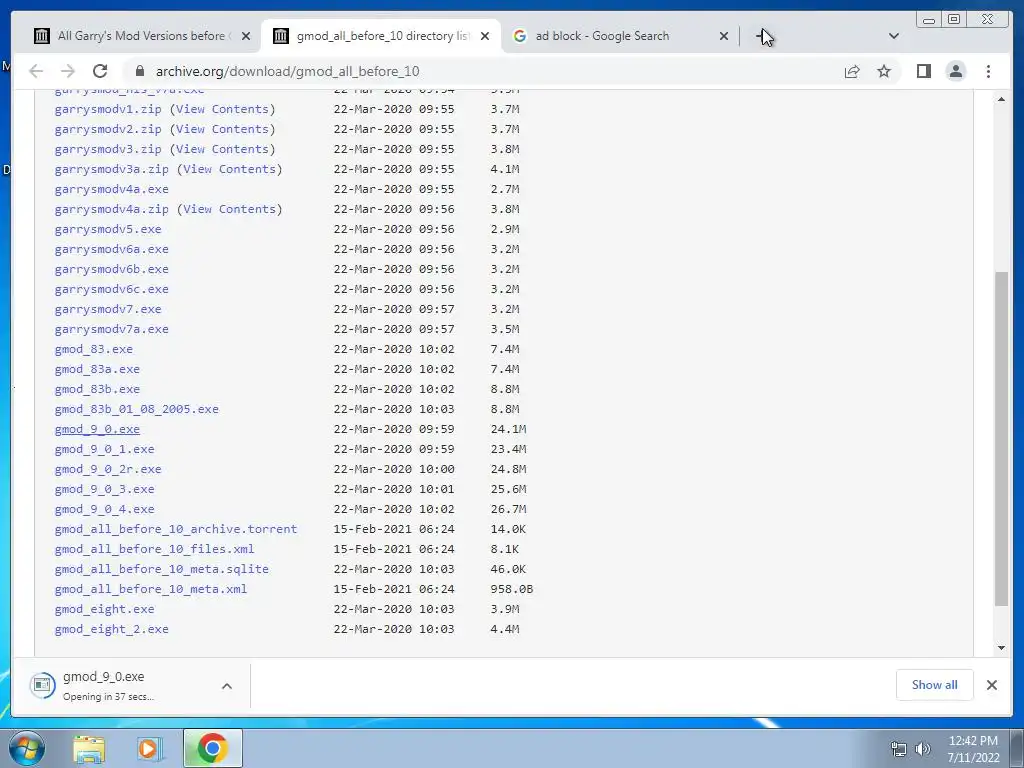Toggle Chrome side panel
1024x768 pixels.
923,71
